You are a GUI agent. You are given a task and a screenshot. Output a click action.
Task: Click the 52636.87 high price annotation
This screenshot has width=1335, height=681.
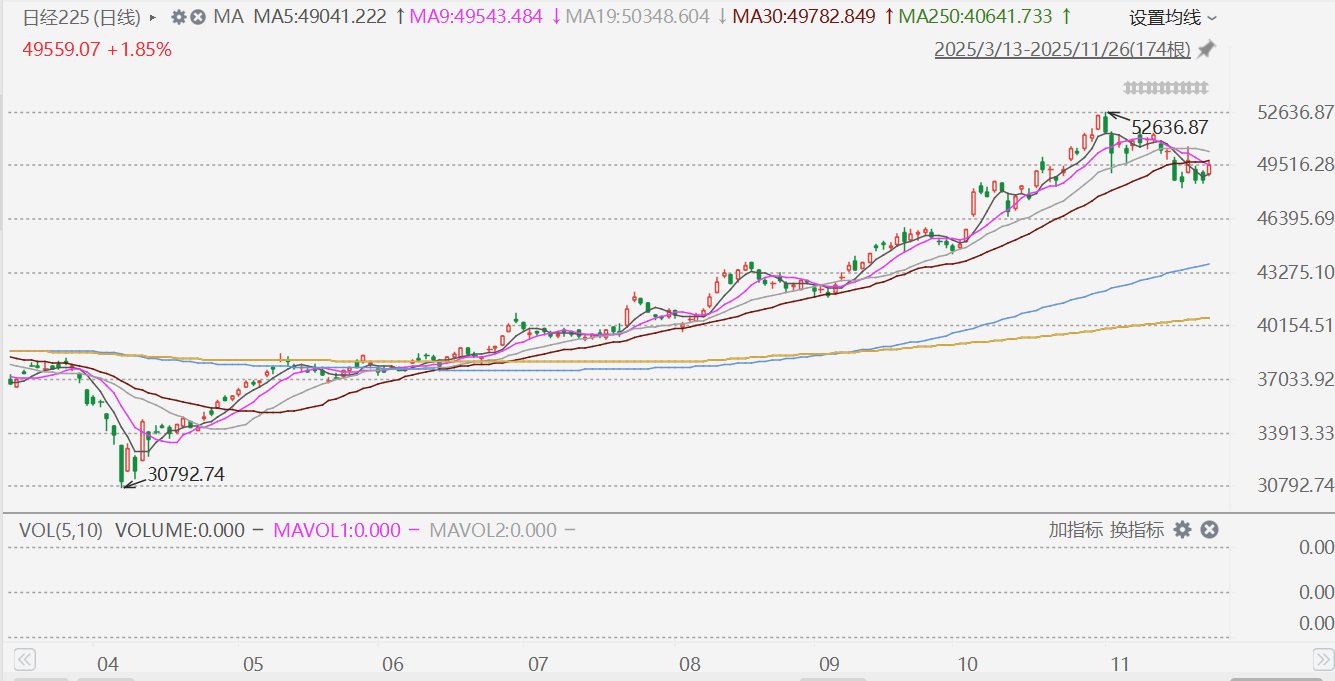click(1169, 127)
